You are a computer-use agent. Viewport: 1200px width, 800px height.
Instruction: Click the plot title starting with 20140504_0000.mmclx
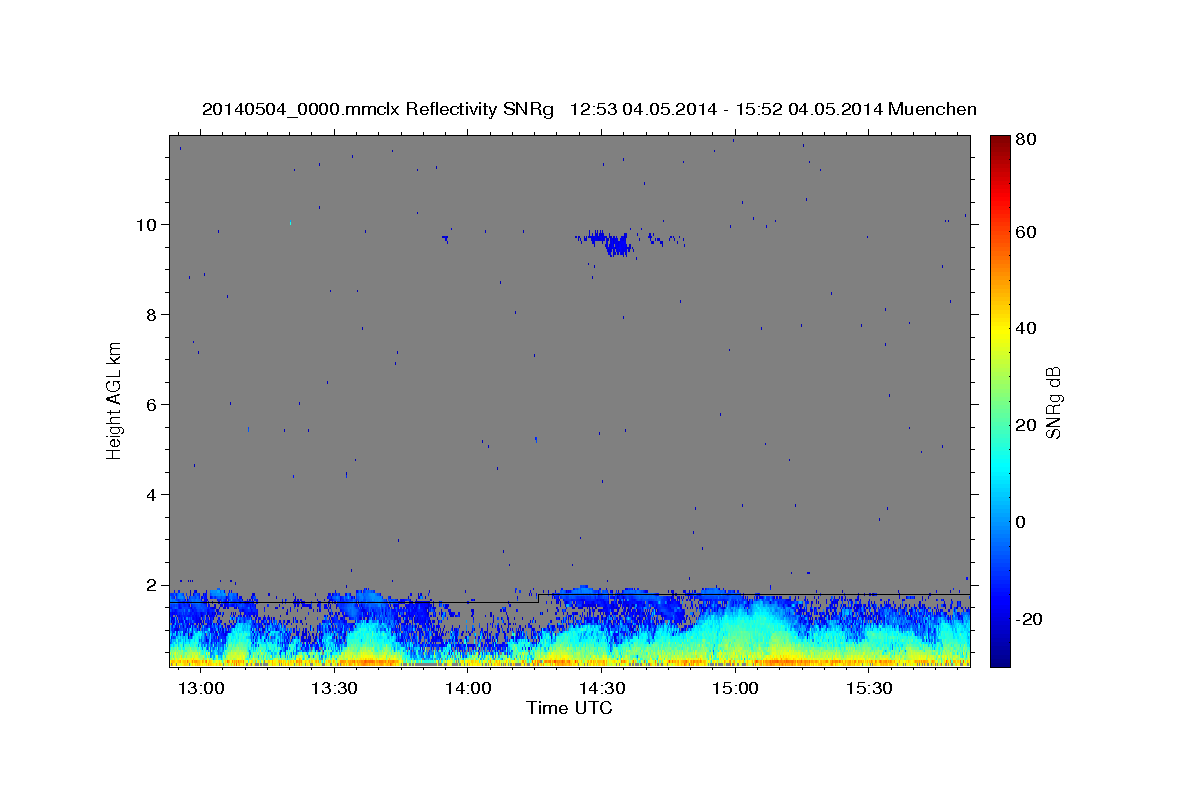[x=589, y=109]
